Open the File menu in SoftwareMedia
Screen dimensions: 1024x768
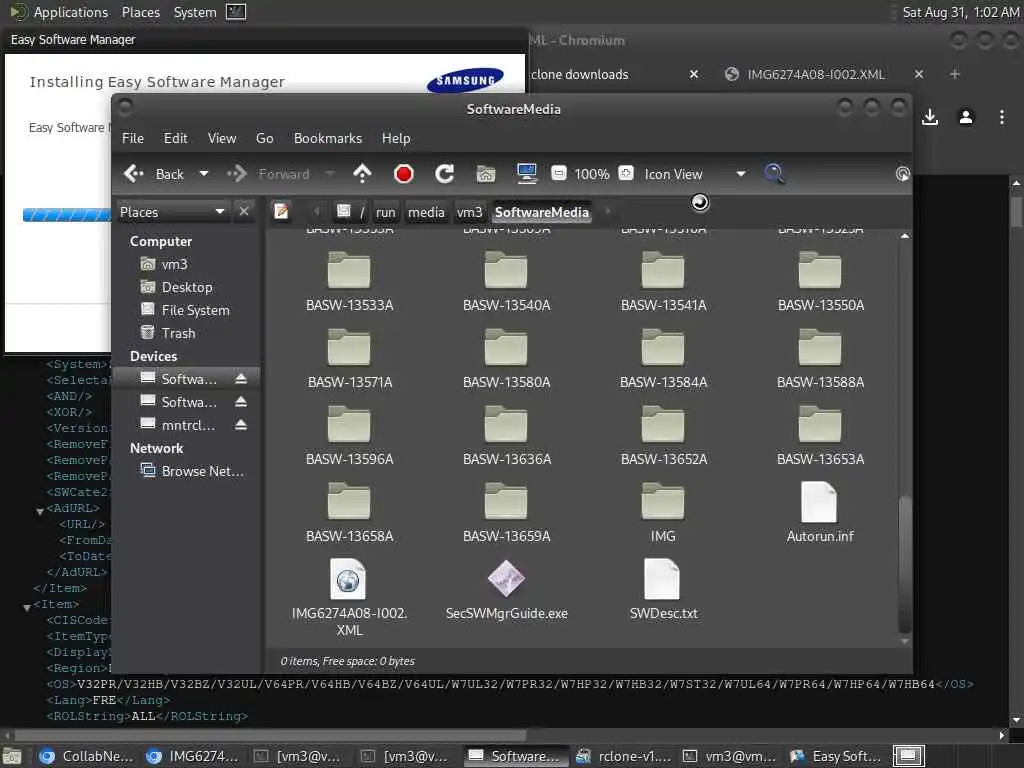pos(133,138)
